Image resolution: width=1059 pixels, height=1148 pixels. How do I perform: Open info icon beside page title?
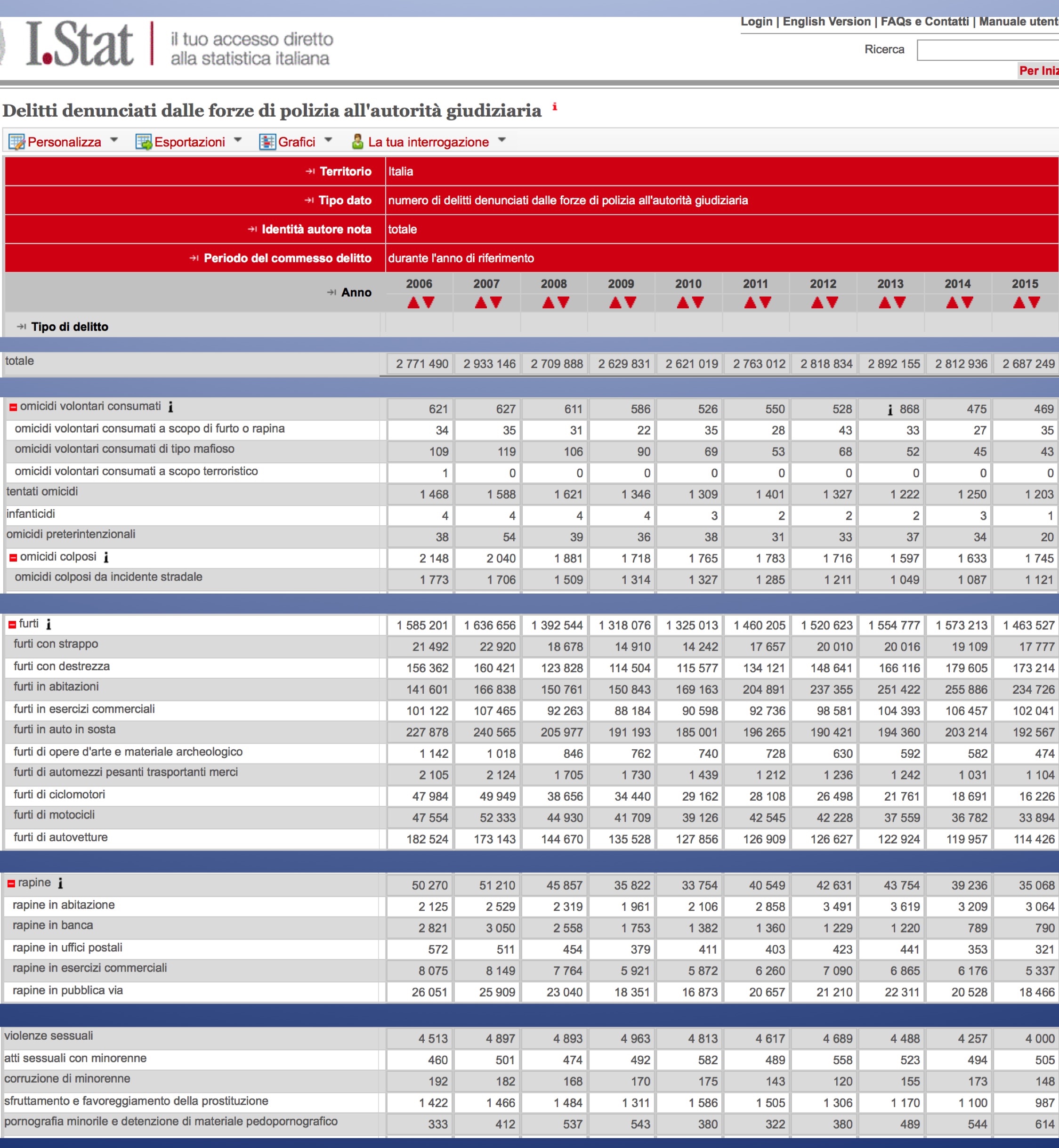[554, 106]
